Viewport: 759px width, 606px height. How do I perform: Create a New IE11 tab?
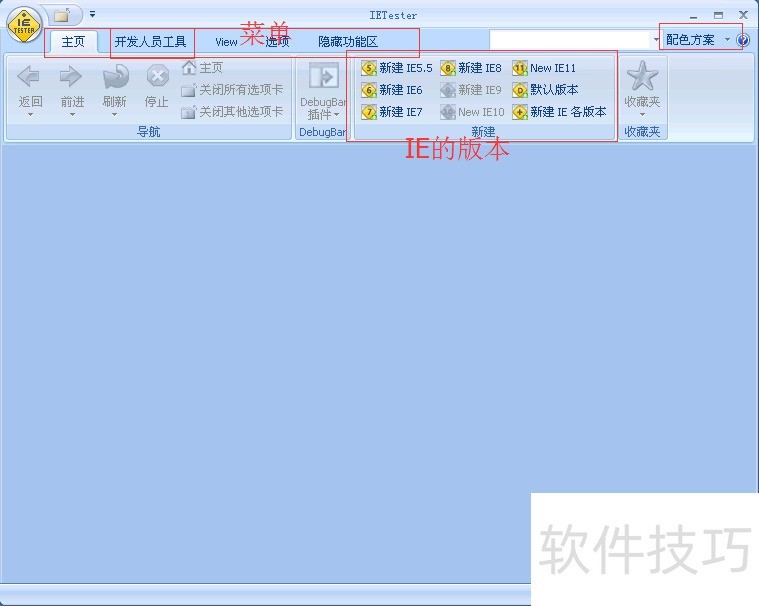pyautogui.click(x=544, y=68)
